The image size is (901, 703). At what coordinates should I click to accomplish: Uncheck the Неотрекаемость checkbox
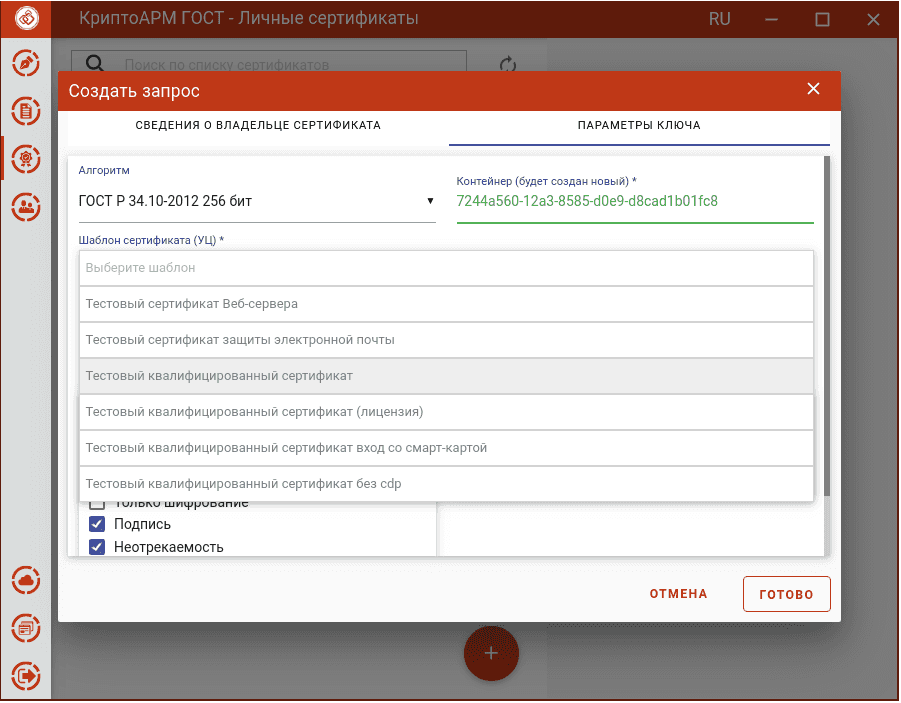coord(97,547)
